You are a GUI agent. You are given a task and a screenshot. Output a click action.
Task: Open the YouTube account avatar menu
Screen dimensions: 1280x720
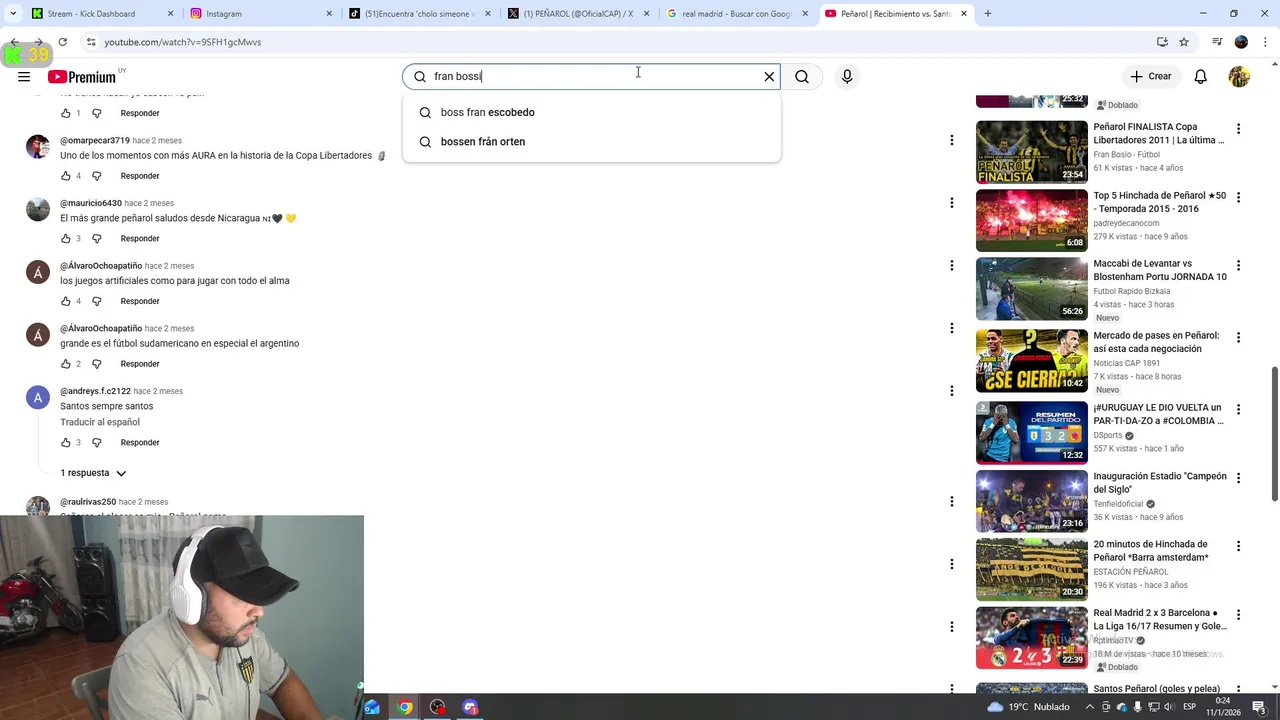pos(1239,77)
